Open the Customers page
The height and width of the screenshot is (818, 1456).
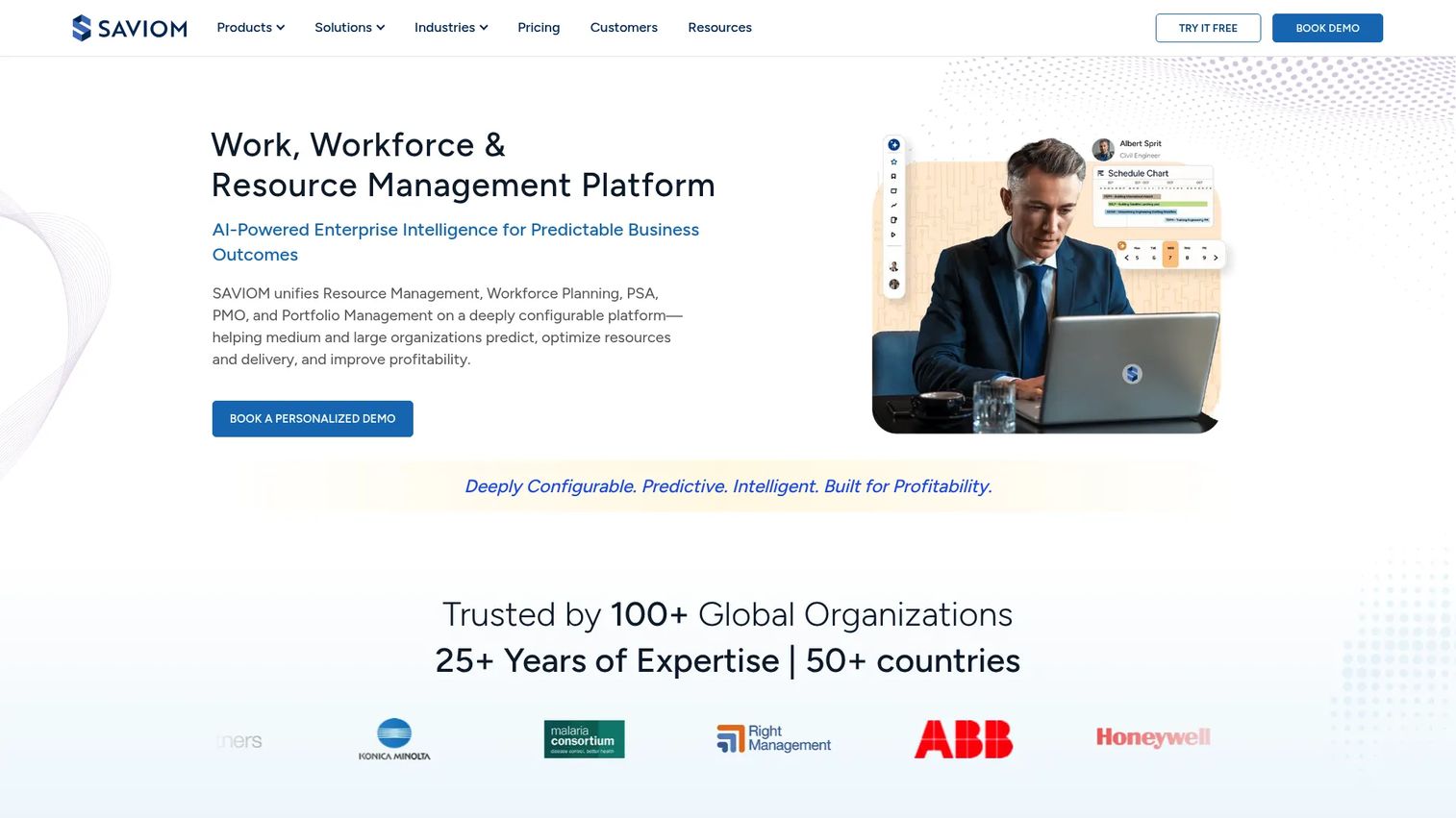[x=623, y=28]
